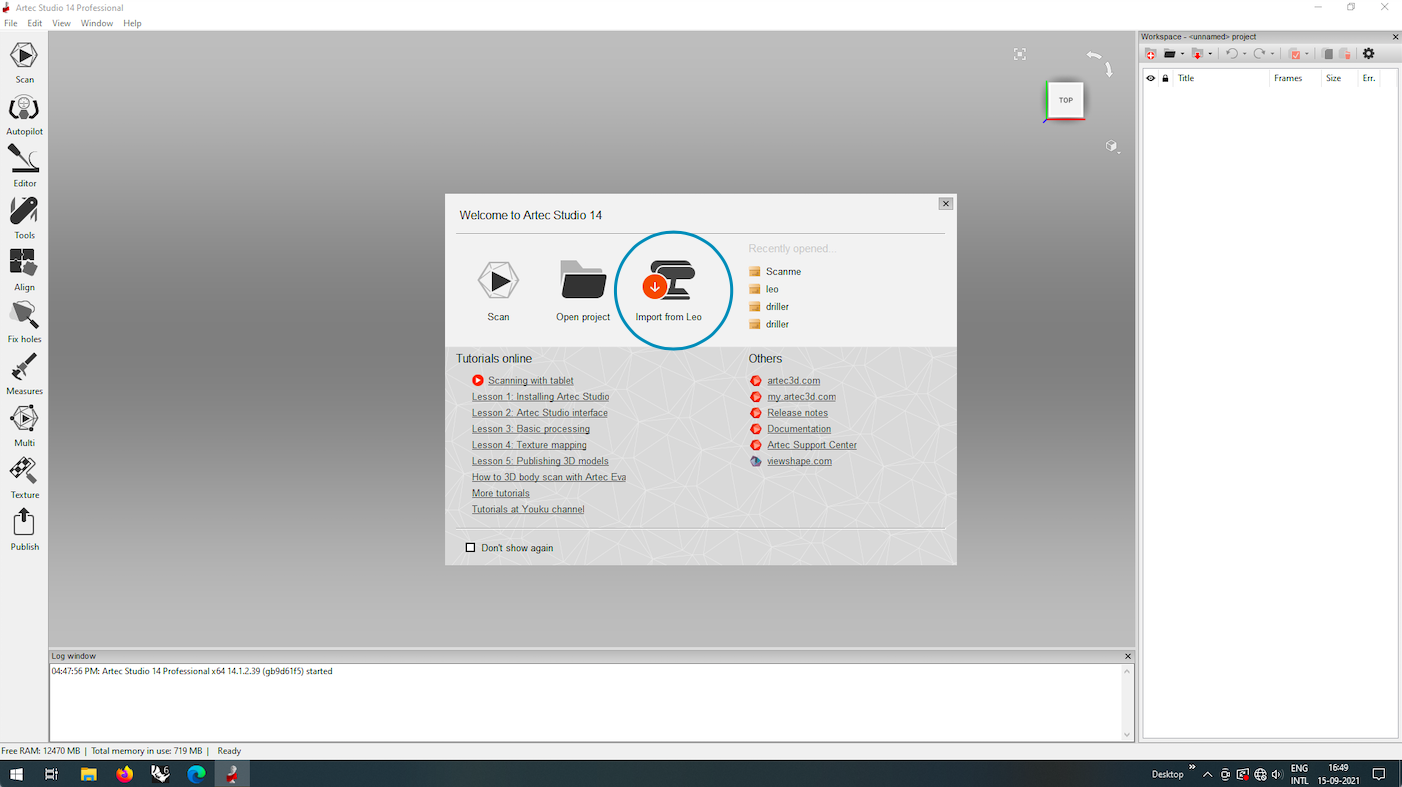Open the artec3d.com link
The image size is (1402, 787).
pyautogui.click(x=794, y=380)
